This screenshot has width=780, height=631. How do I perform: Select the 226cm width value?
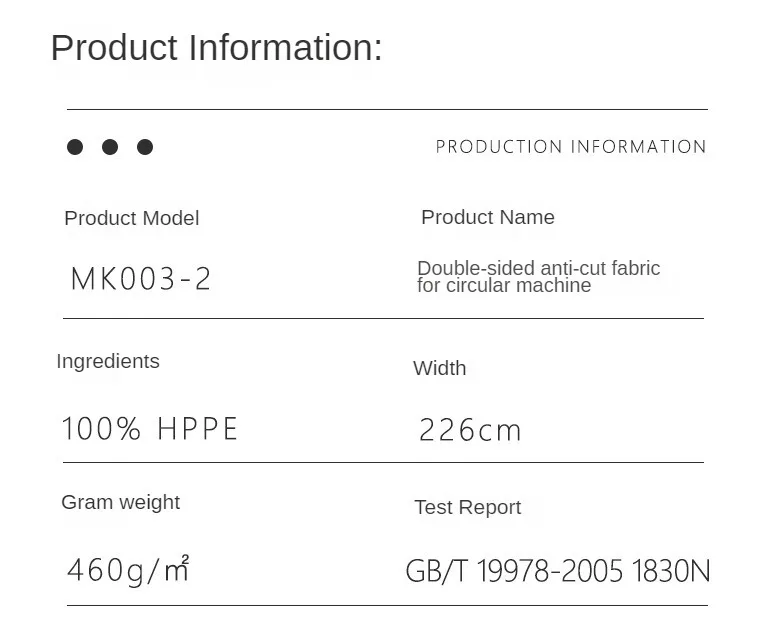click(x=470, y=431)
